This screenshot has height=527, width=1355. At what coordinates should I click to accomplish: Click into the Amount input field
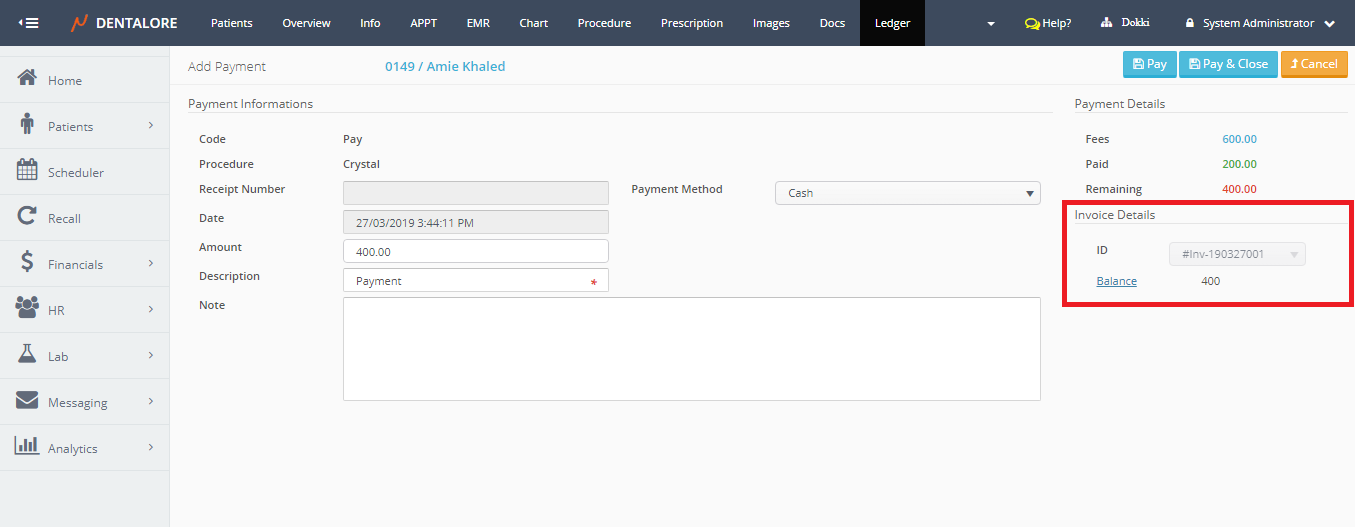click(x=475, y=251)
